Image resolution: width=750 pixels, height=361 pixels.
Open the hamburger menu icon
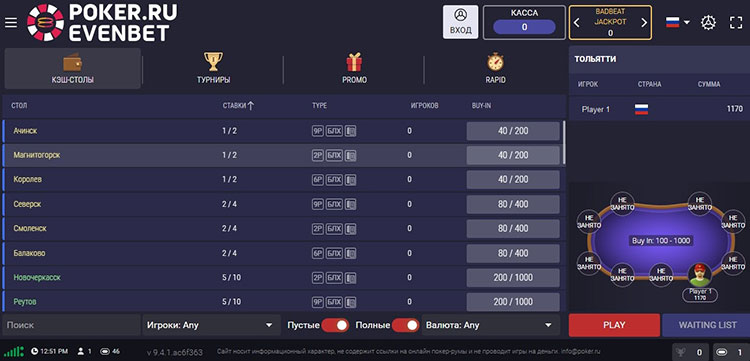(x=11, y=23)
